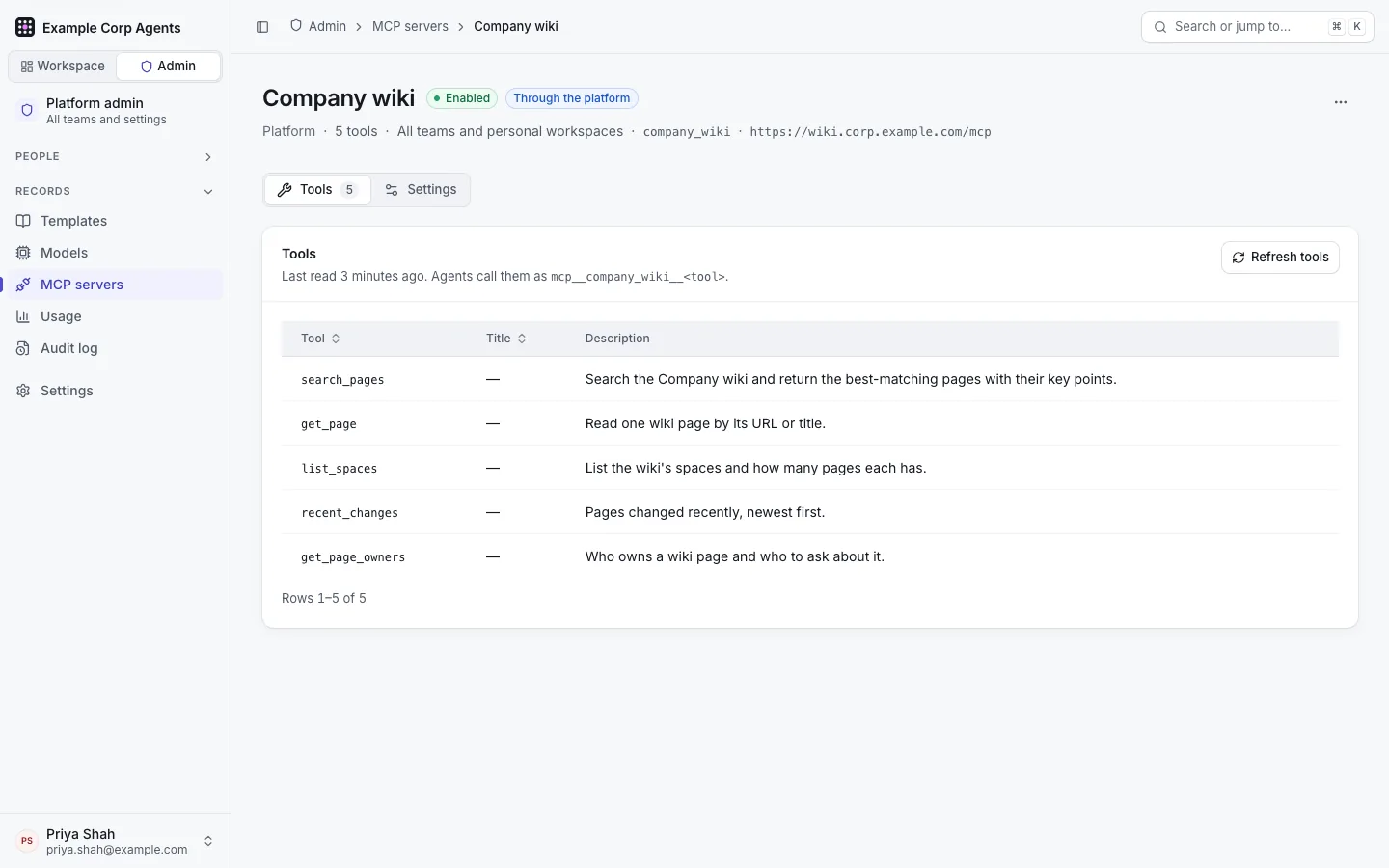Sort the table by Tool column
1389x868 pixels.
tap(320, 339)
